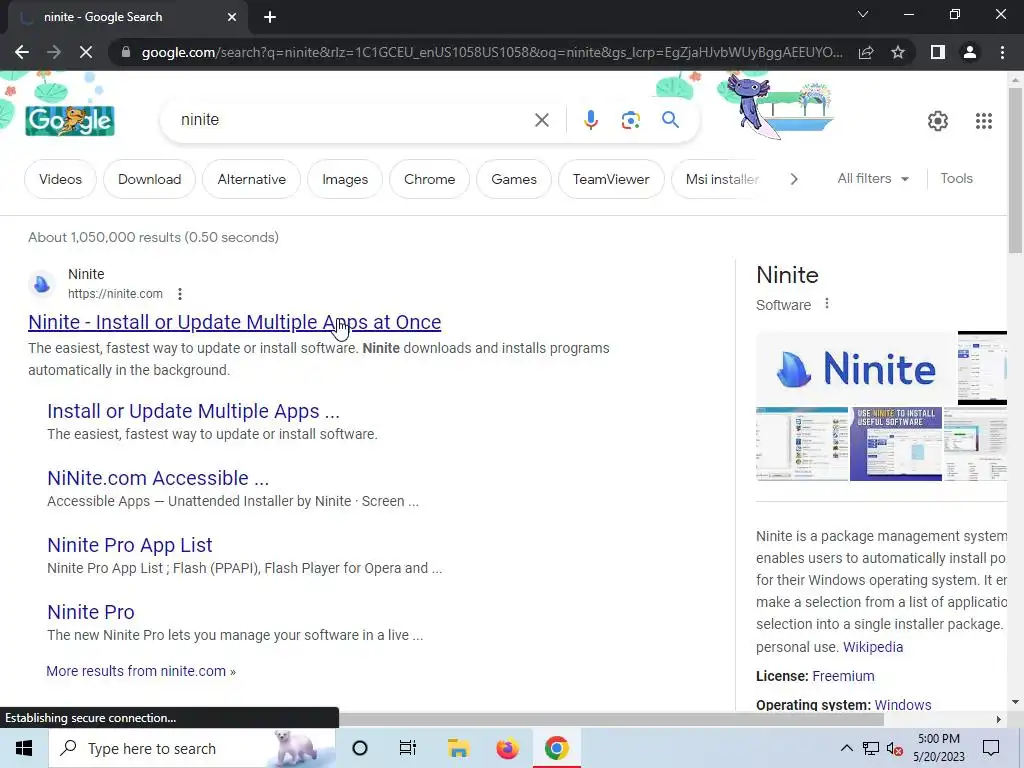Open the Ninite logo image

[855, 368]
